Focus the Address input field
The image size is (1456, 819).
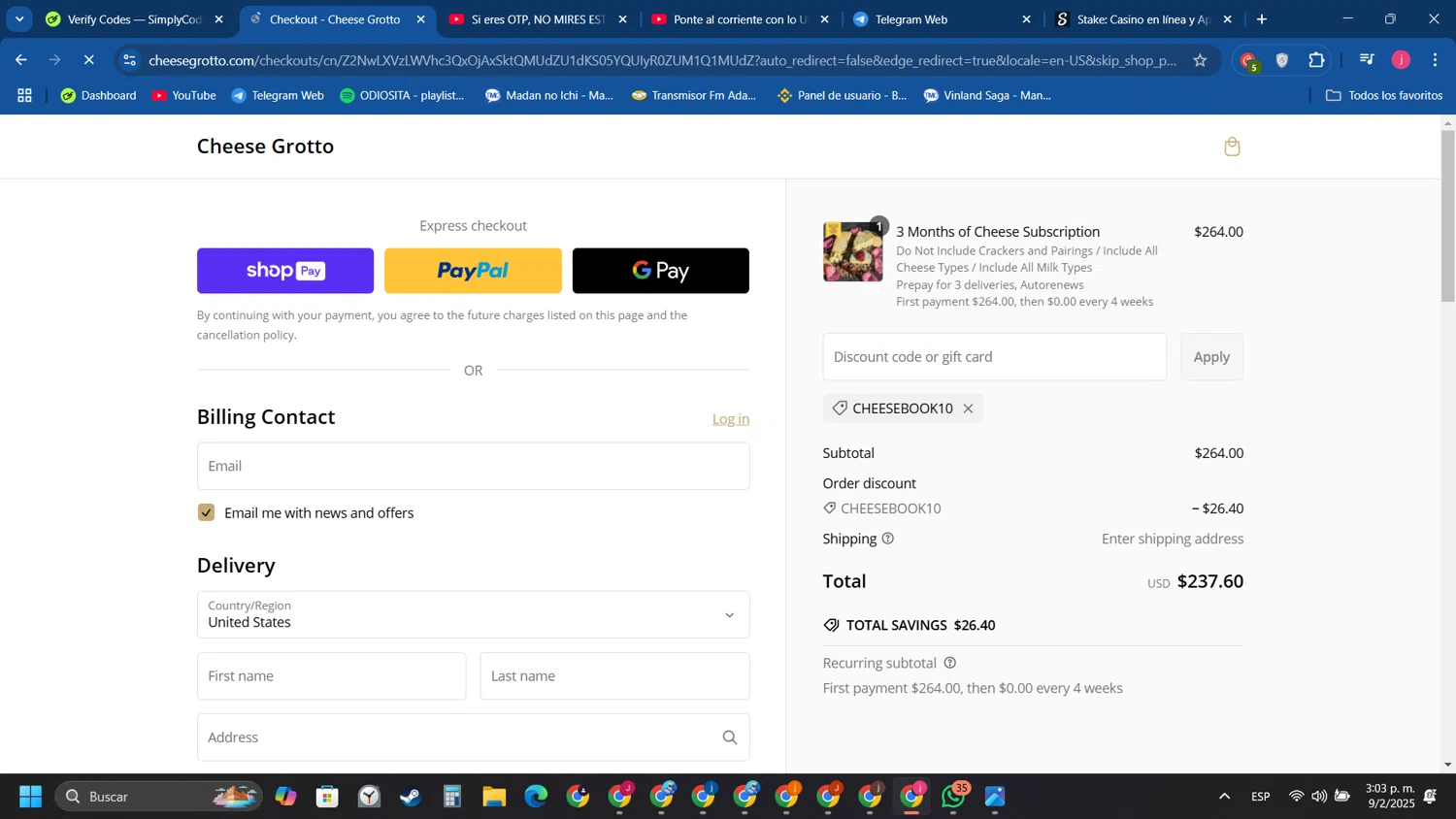pos(473,737)
